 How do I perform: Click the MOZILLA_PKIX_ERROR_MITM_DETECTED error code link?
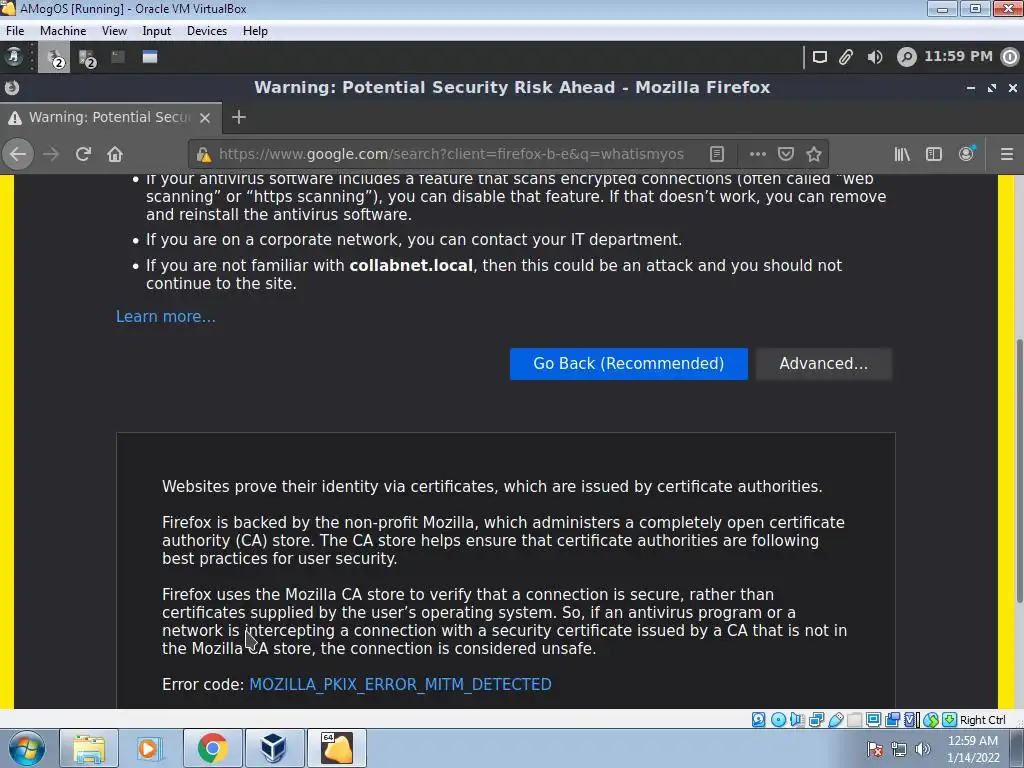pos(400,684)
